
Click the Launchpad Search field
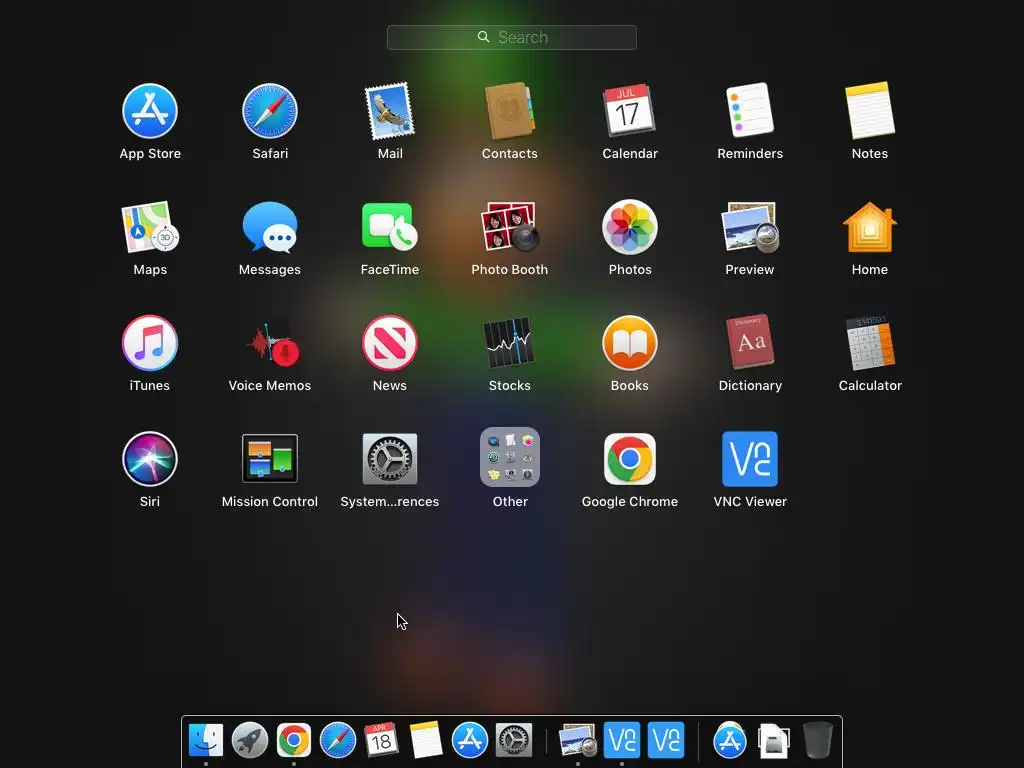pyautogui.click(x=511, y=37)
